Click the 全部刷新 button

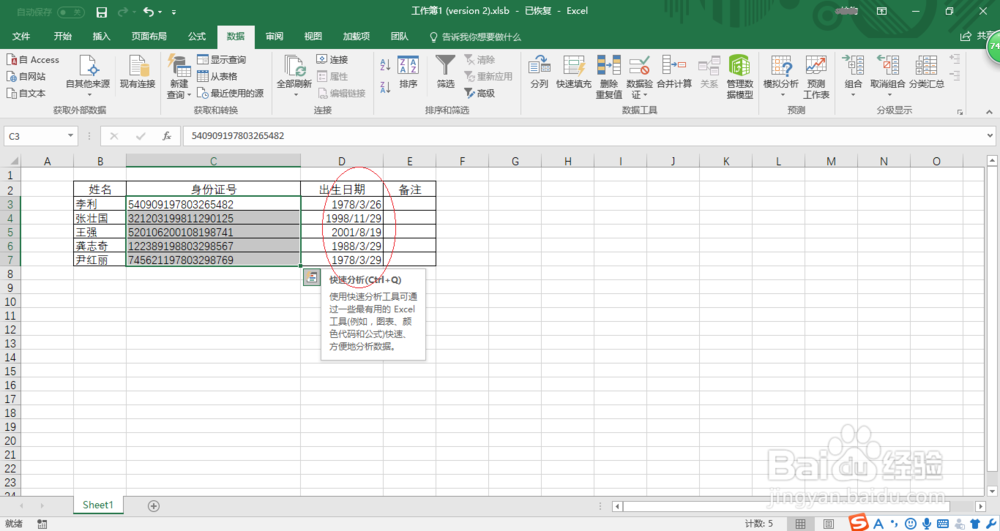[294, 75]
